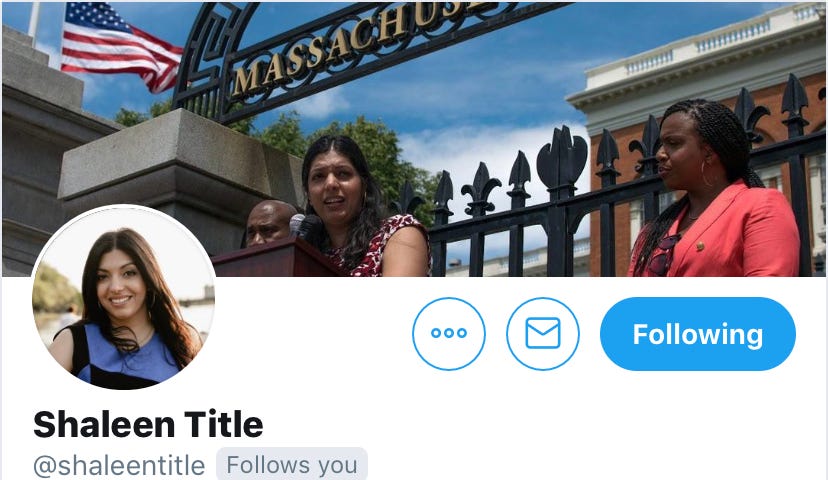Select the @shaleentitle handle text
Image resolution: width=828 pixels, height=480 pixels.
click(x=119, y=465)
